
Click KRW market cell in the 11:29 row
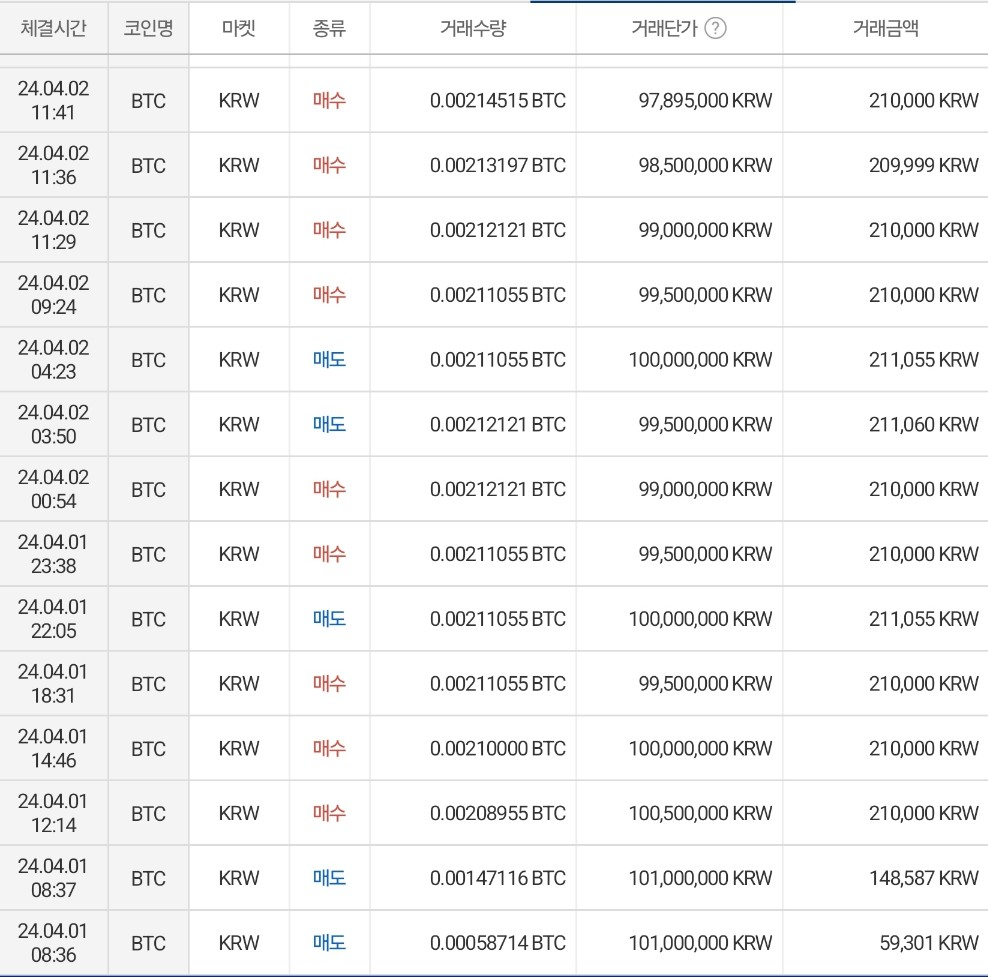click(239, 231)
